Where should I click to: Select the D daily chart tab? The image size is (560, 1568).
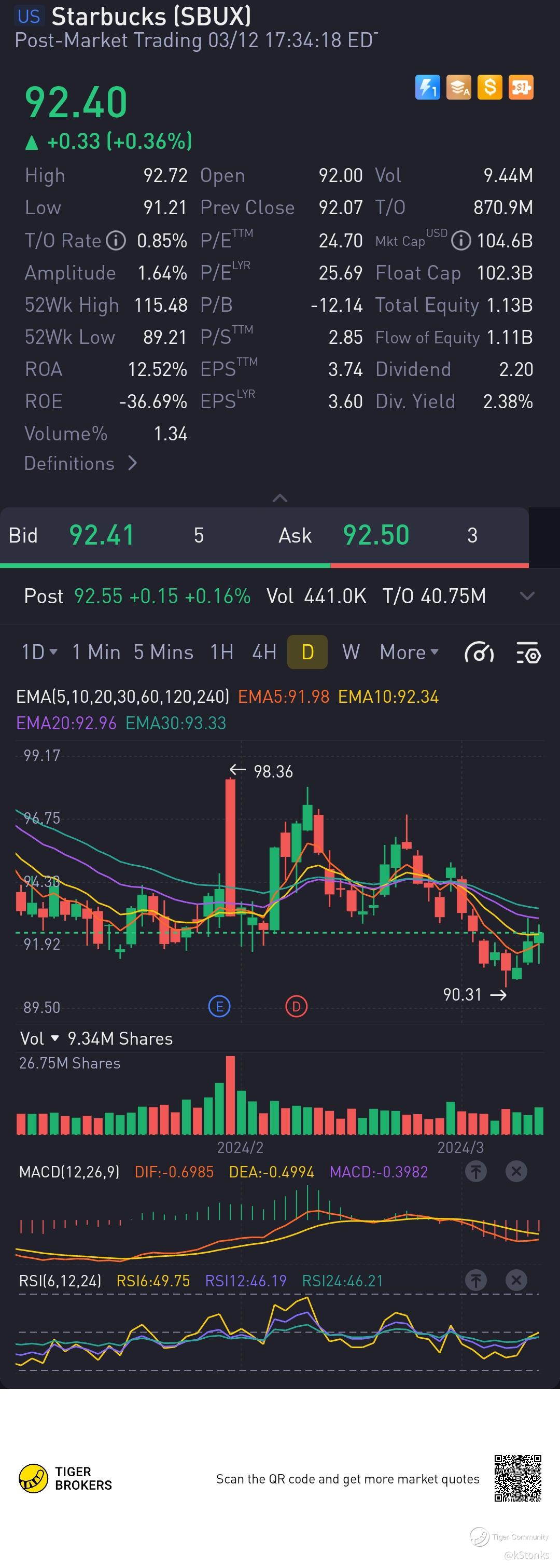pyautogui.click(x=307, y=652)
